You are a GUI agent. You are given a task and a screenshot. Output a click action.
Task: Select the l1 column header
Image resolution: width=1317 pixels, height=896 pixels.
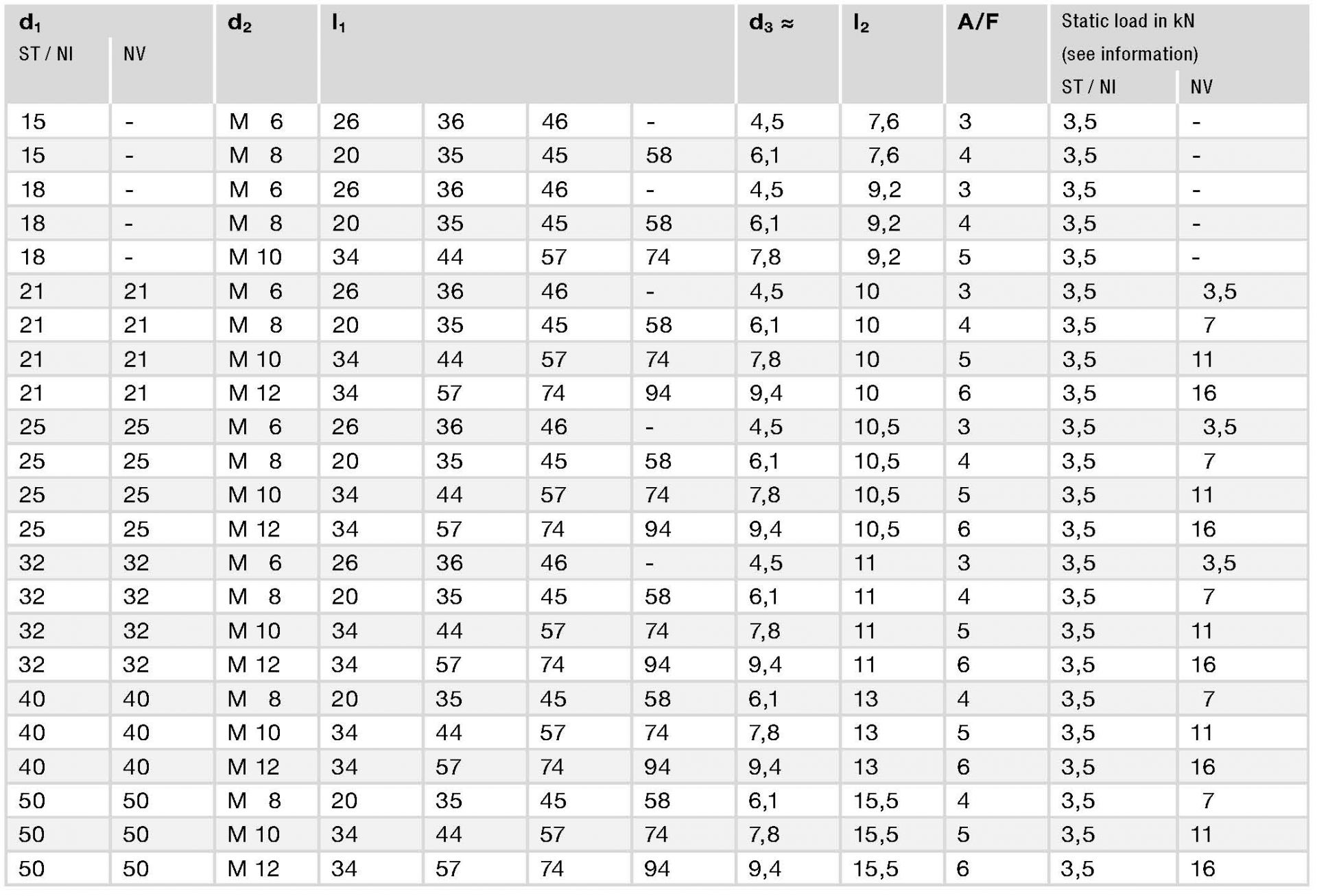[x=339, y=23]
